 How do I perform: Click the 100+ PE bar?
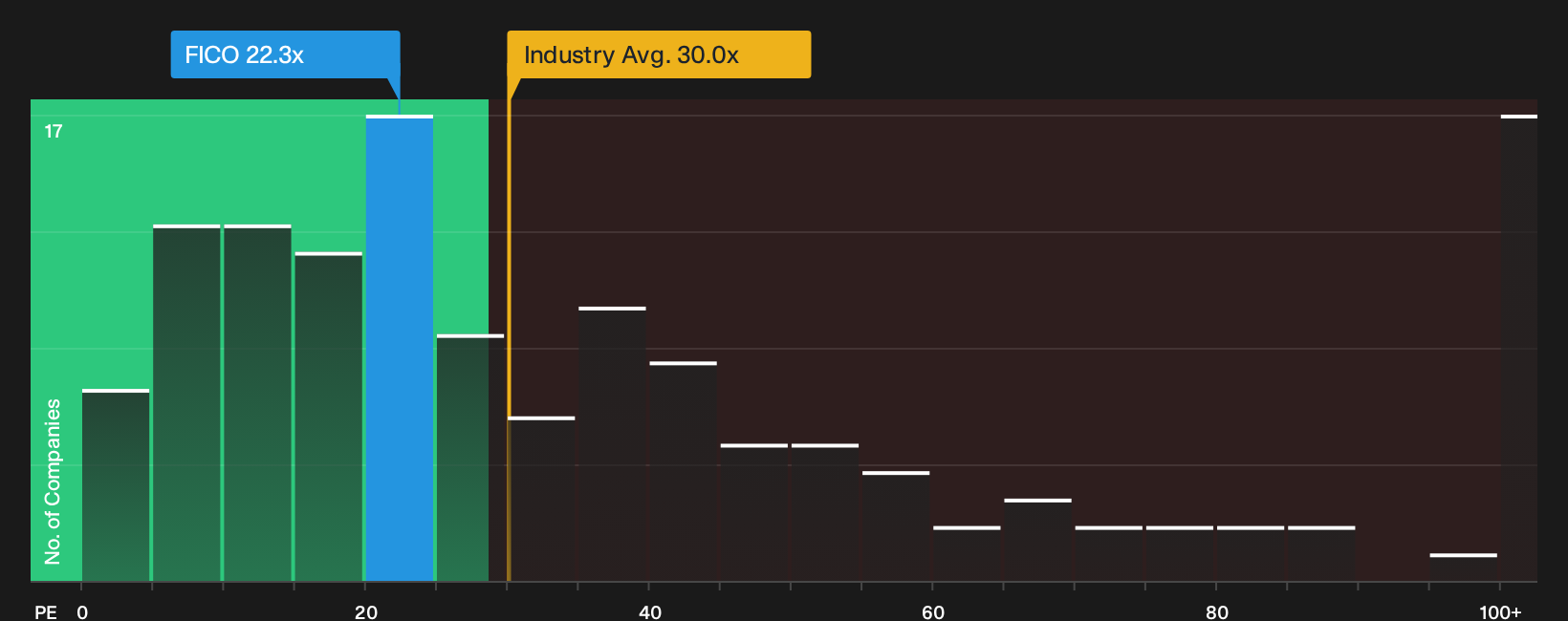[x=1519, y=348]
